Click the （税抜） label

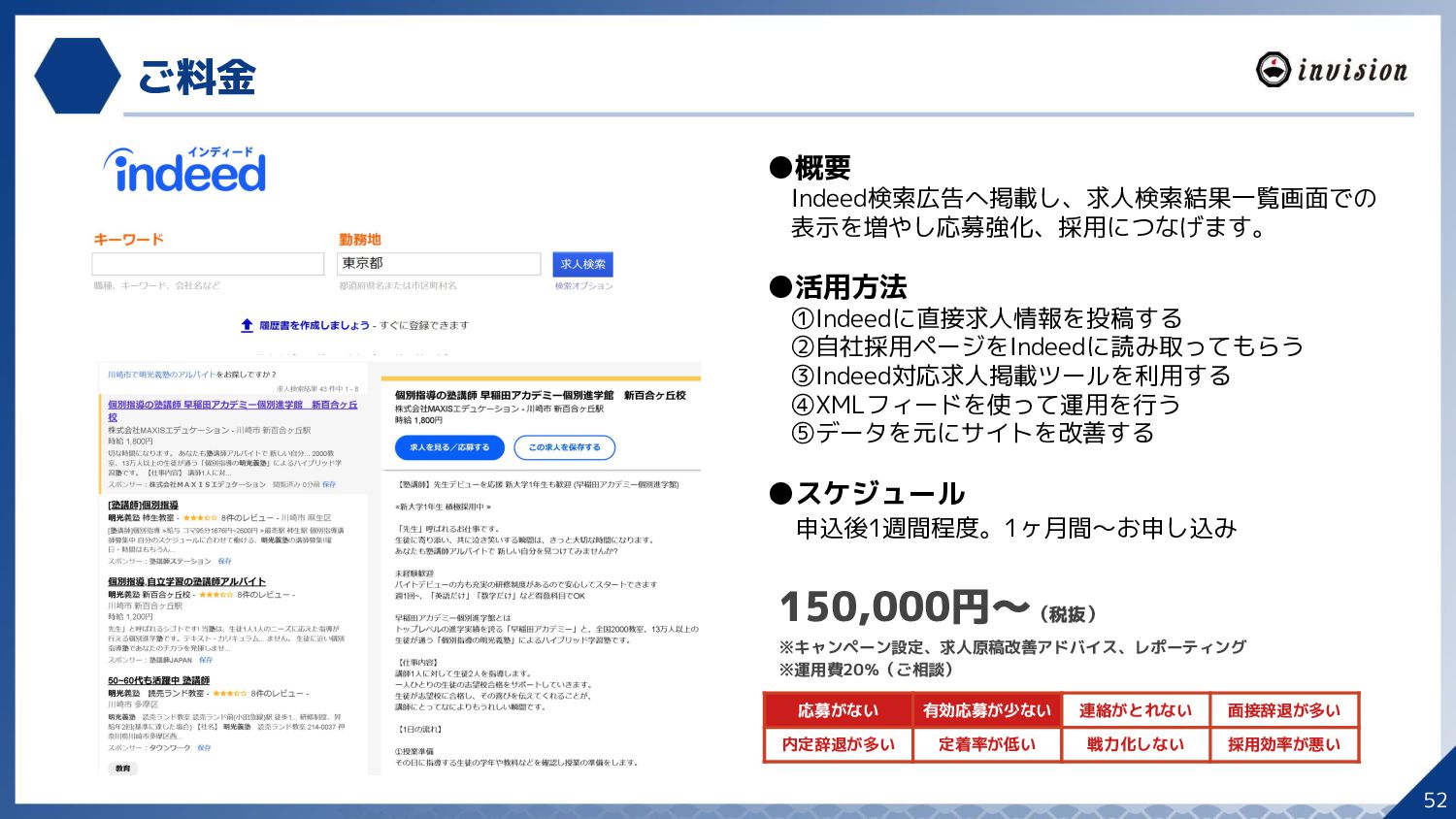1068,614
